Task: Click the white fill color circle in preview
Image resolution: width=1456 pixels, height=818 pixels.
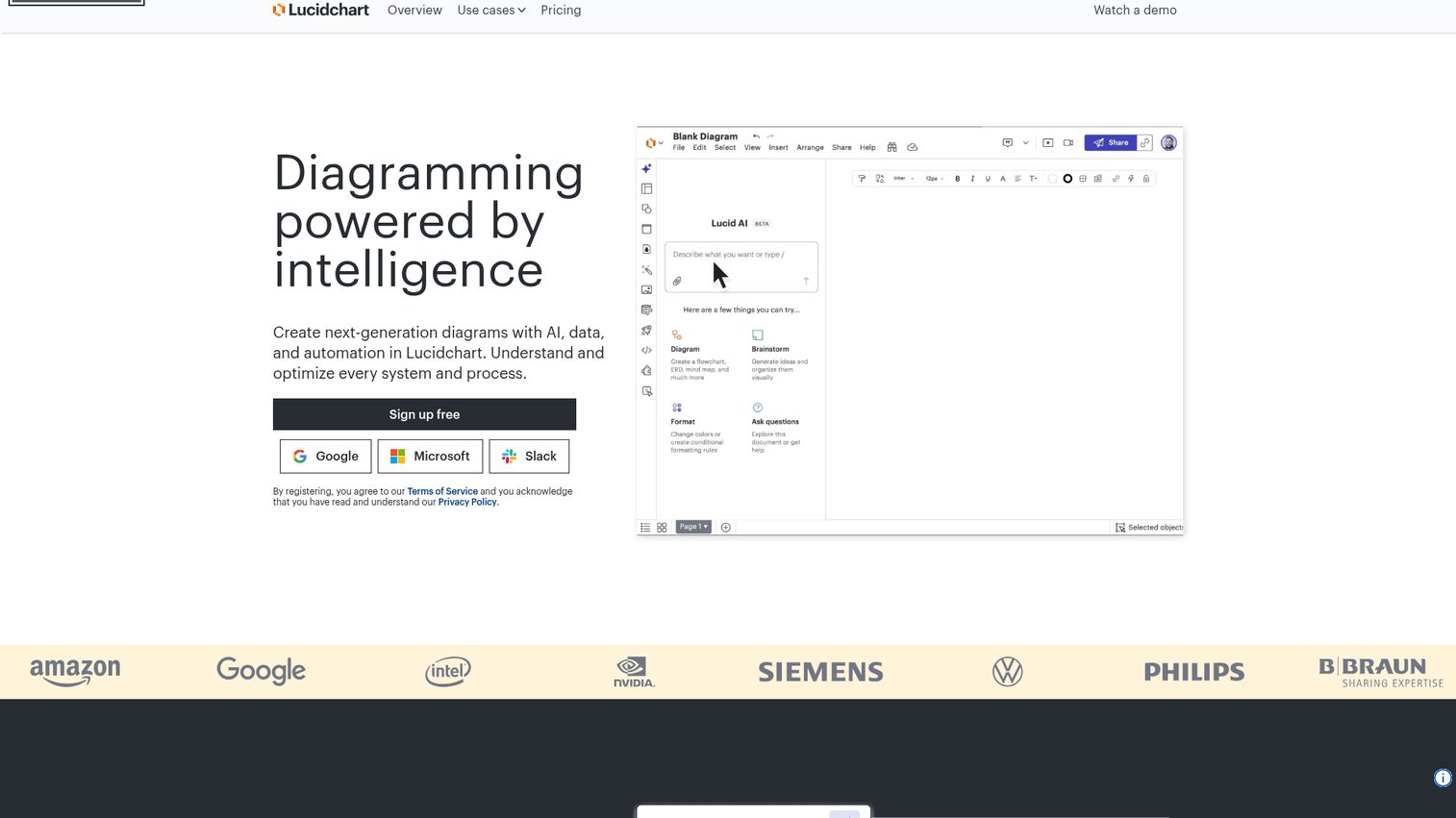Action: pos(1052,179)
